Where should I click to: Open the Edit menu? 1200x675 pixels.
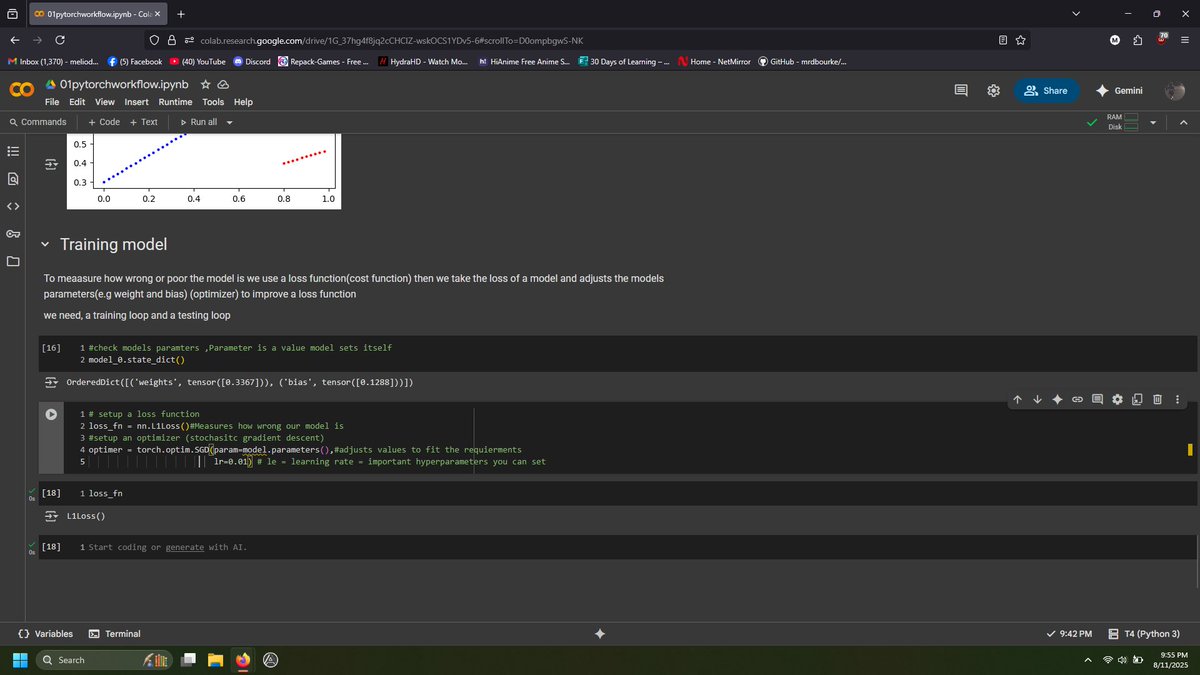coord(77,102)
